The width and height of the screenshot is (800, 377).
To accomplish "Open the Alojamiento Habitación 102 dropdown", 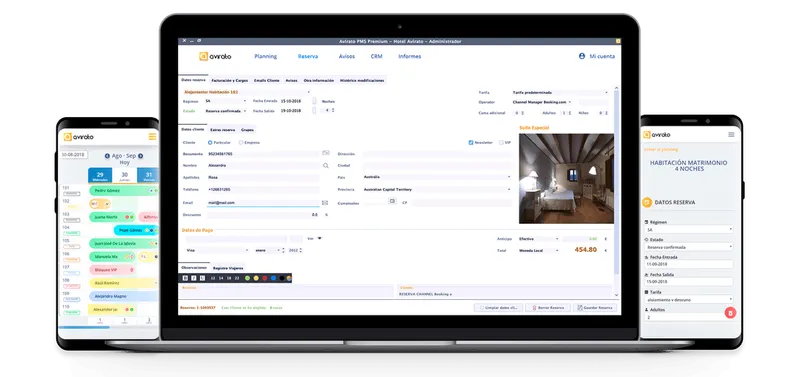I will pyautogui.click(x=246, y=92).
